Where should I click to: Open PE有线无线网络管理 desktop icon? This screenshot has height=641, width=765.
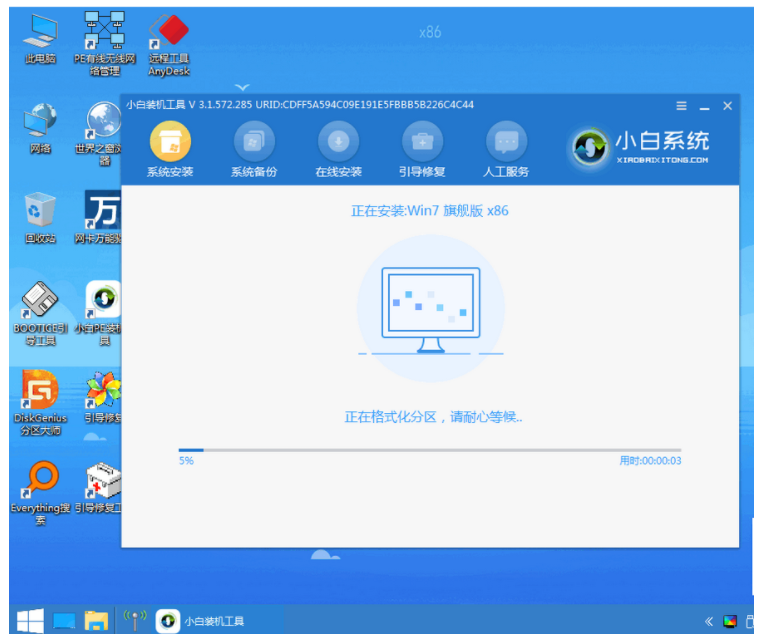point(104,44)
